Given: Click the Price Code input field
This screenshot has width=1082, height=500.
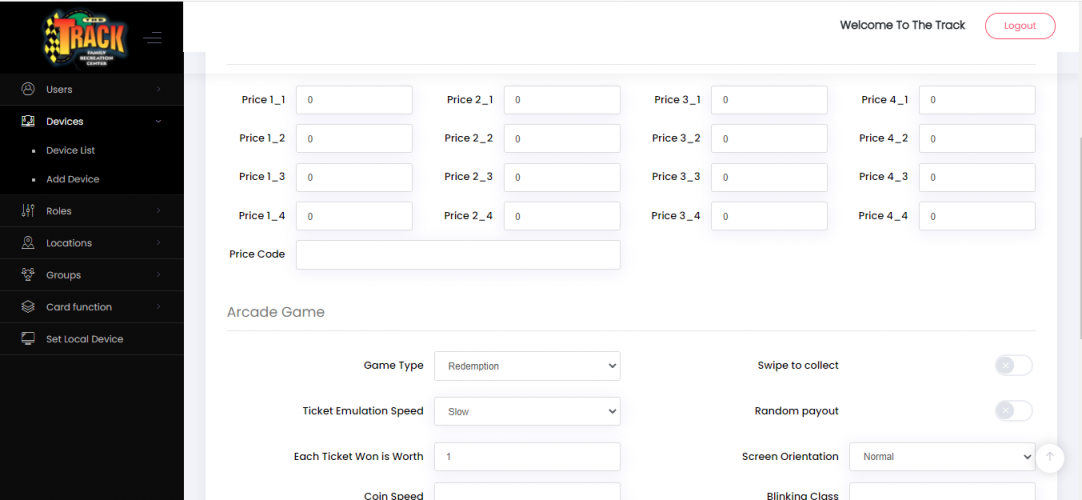Looking at the screenshot, I should pos(458,254).
